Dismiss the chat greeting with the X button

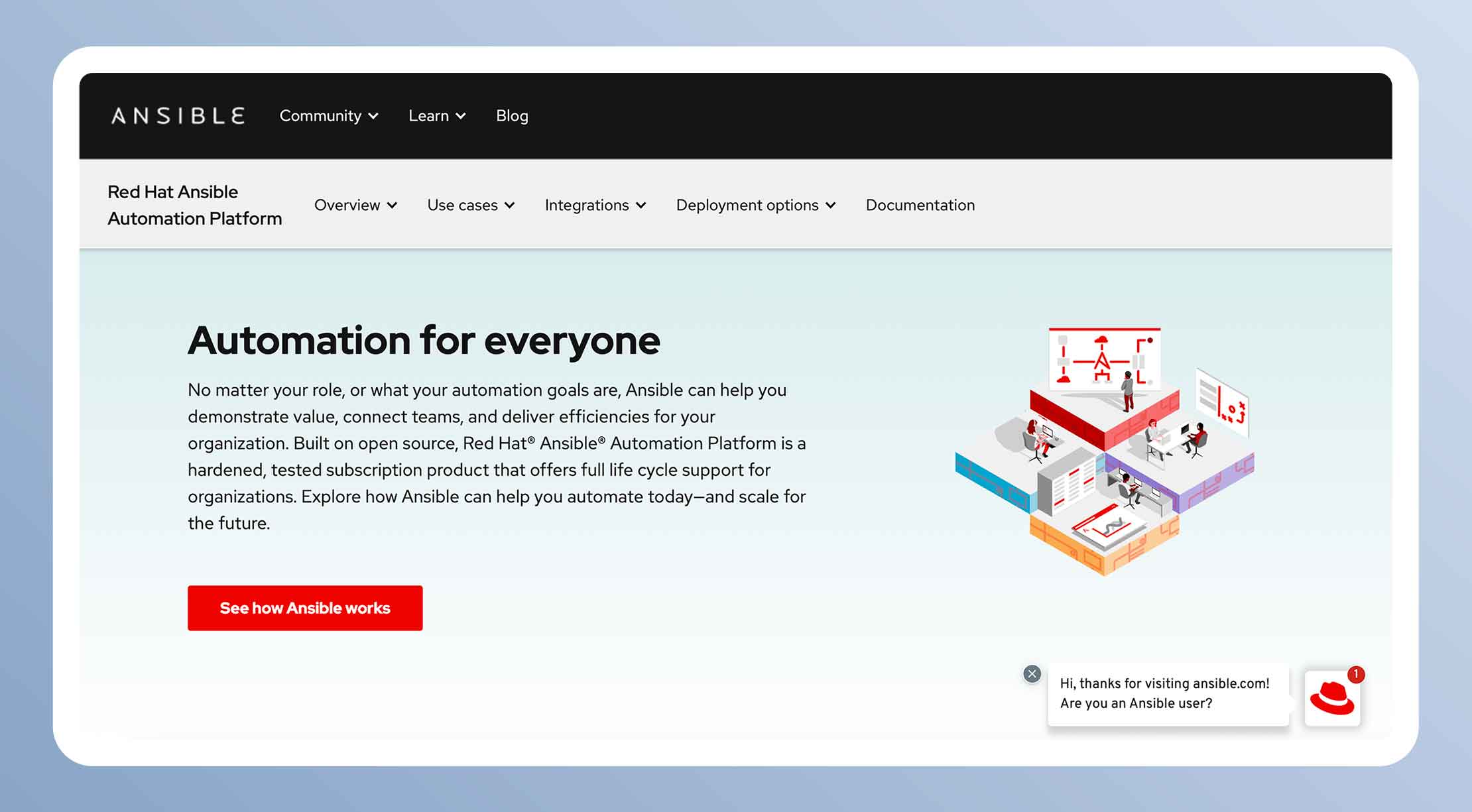click(1032, 674)
